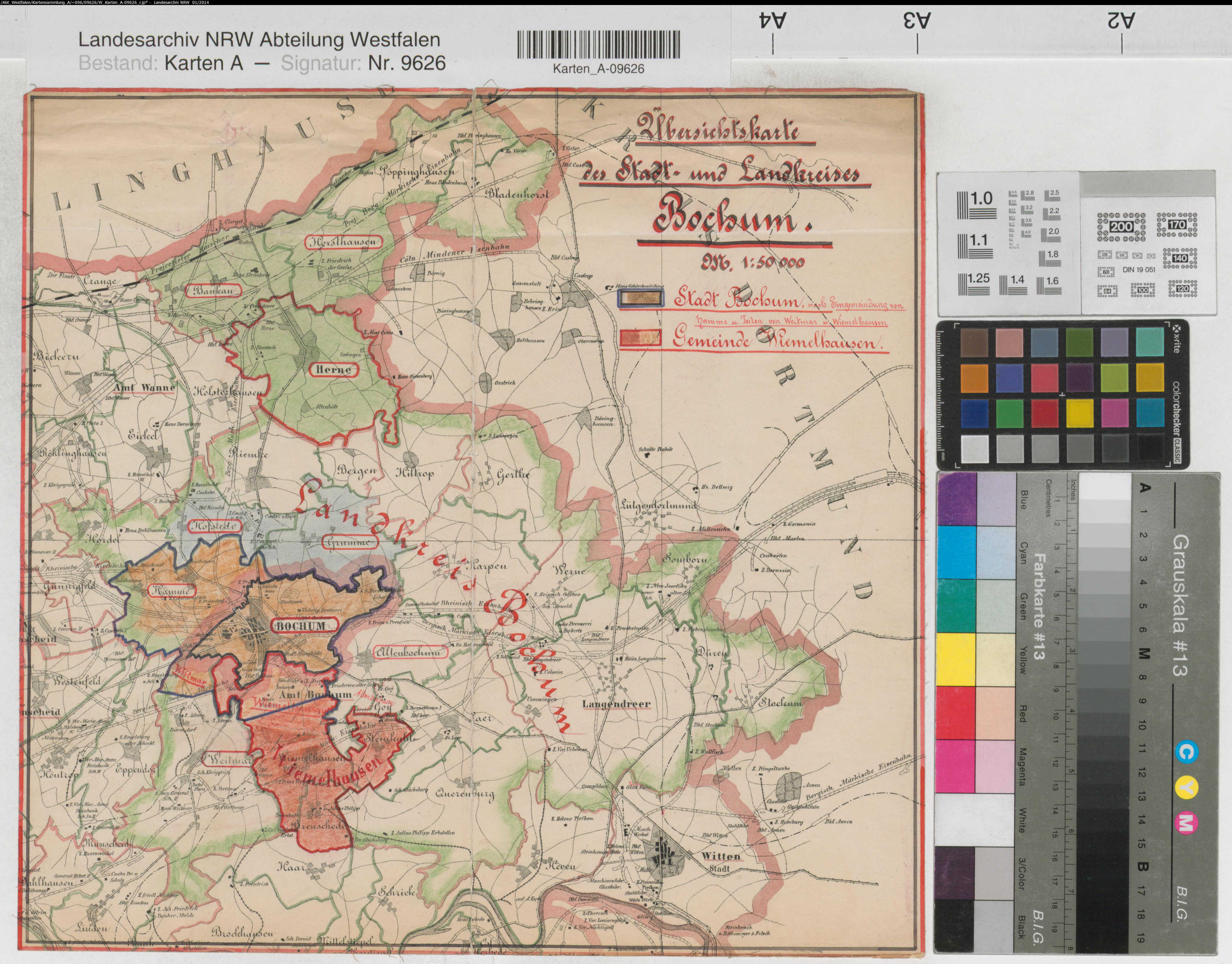Click the 'Stockum' place name
Screen dimensions: 1232x964
(780, 703)
